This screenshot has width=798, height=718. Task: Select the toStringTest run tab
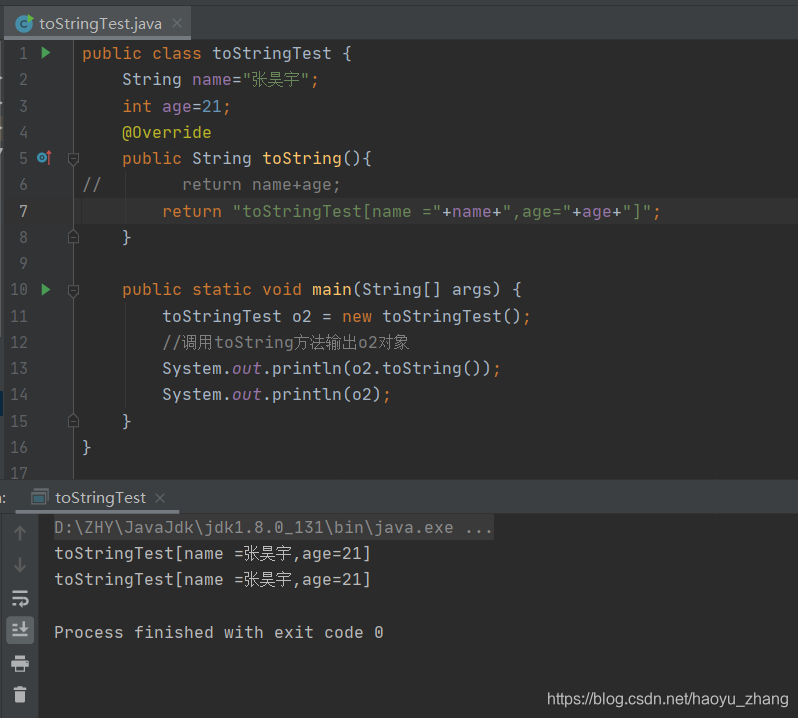(97, 498)
